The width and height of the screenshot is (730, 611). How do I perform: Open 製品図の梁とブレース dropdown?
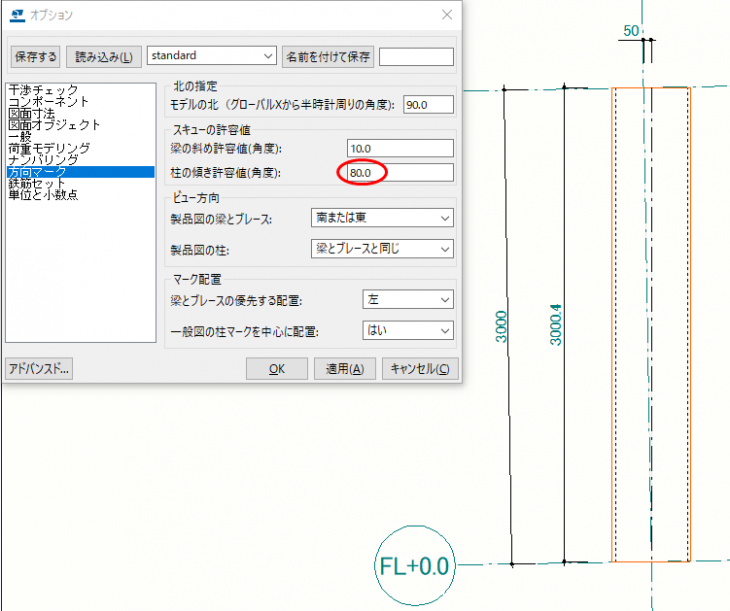(x=382, y=218)
